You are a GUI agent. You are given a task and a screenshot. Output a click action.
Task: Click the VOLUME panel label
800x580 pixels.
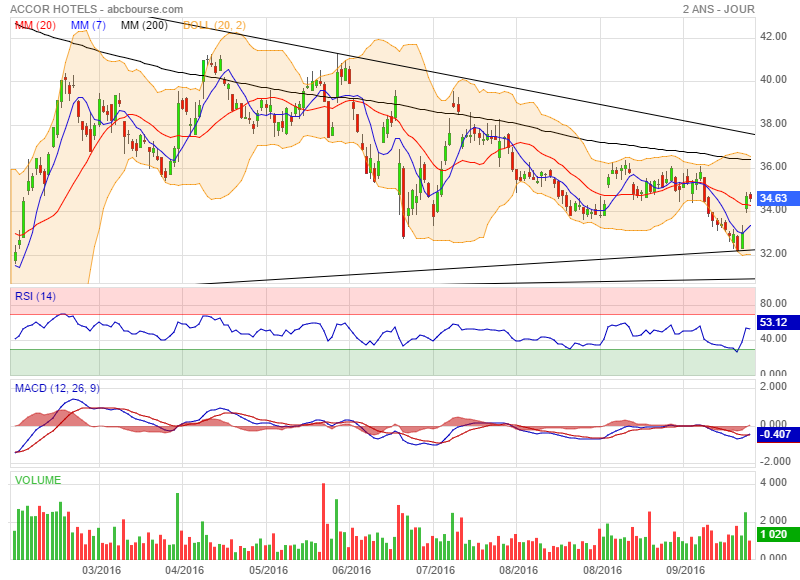pyautogui.click(x=38, y=480)
